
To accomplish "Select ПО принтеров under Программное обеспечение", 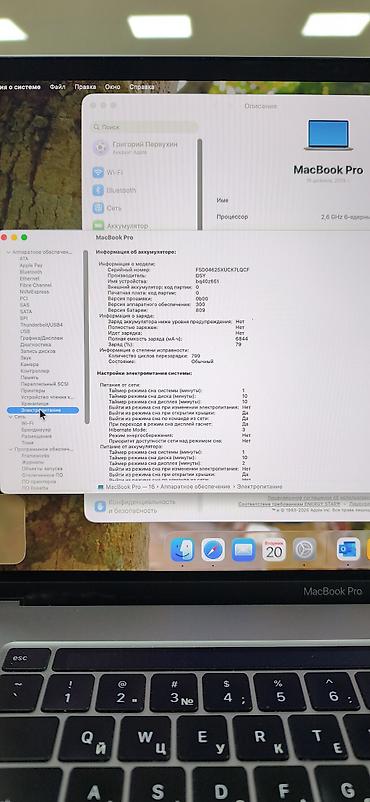I will 39,482.
